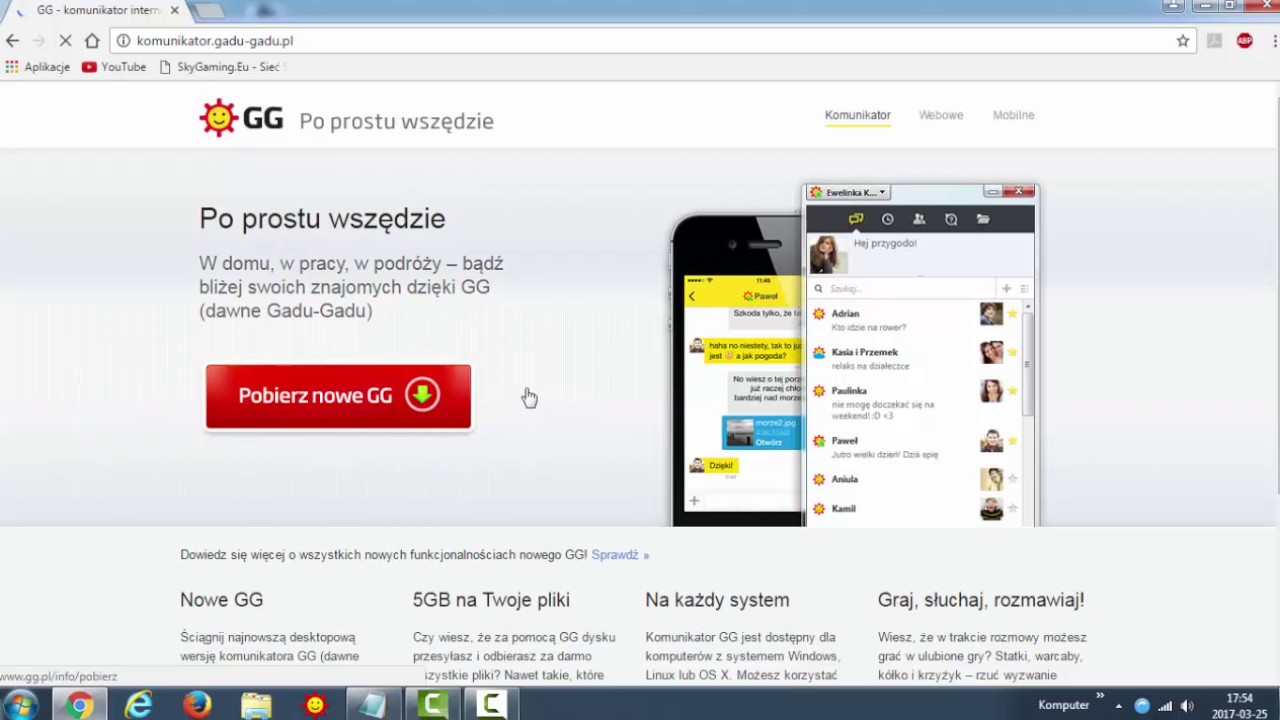
Task: Open the YouTube bookmark
Action: 114,67
